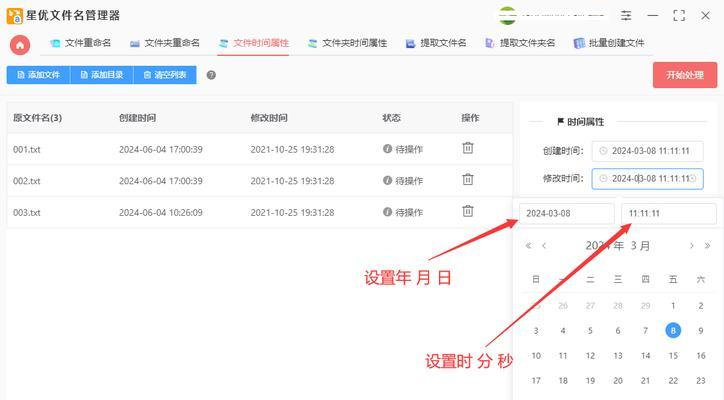Pick day 15 in the calendar
724x400 pixels.
673,356
